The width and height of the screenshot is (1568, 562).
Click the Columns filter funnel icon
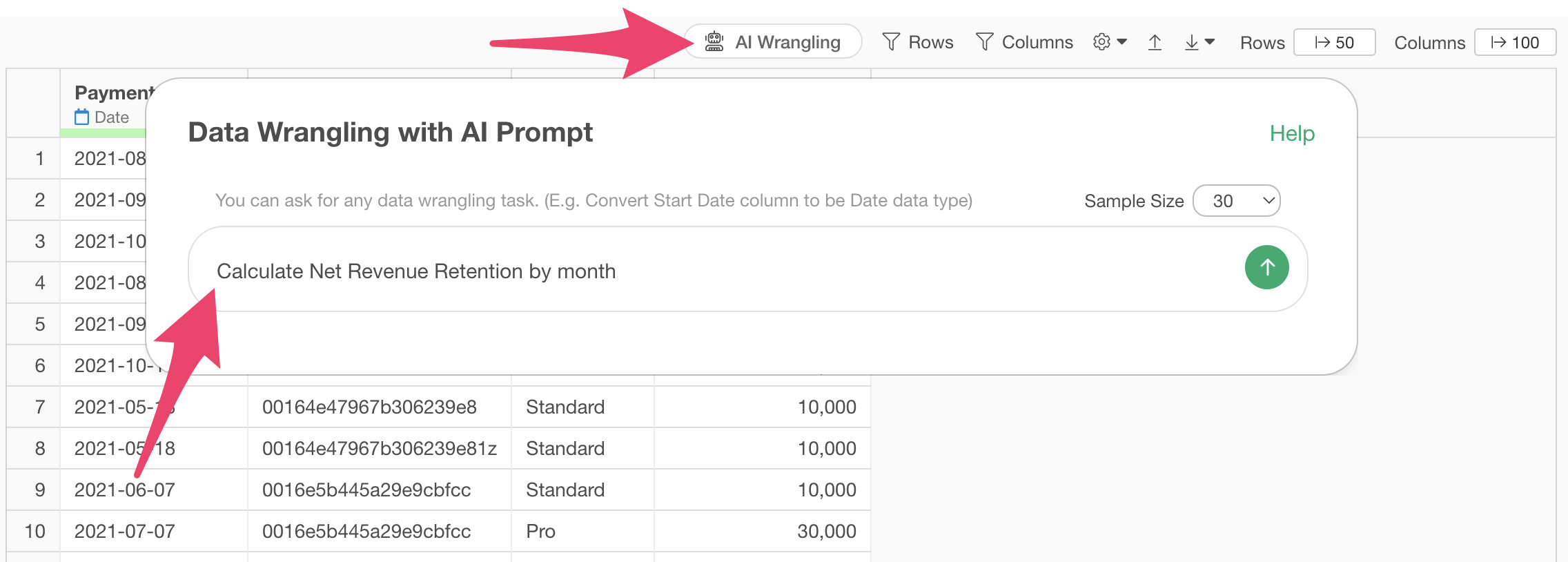click(985, 42)
